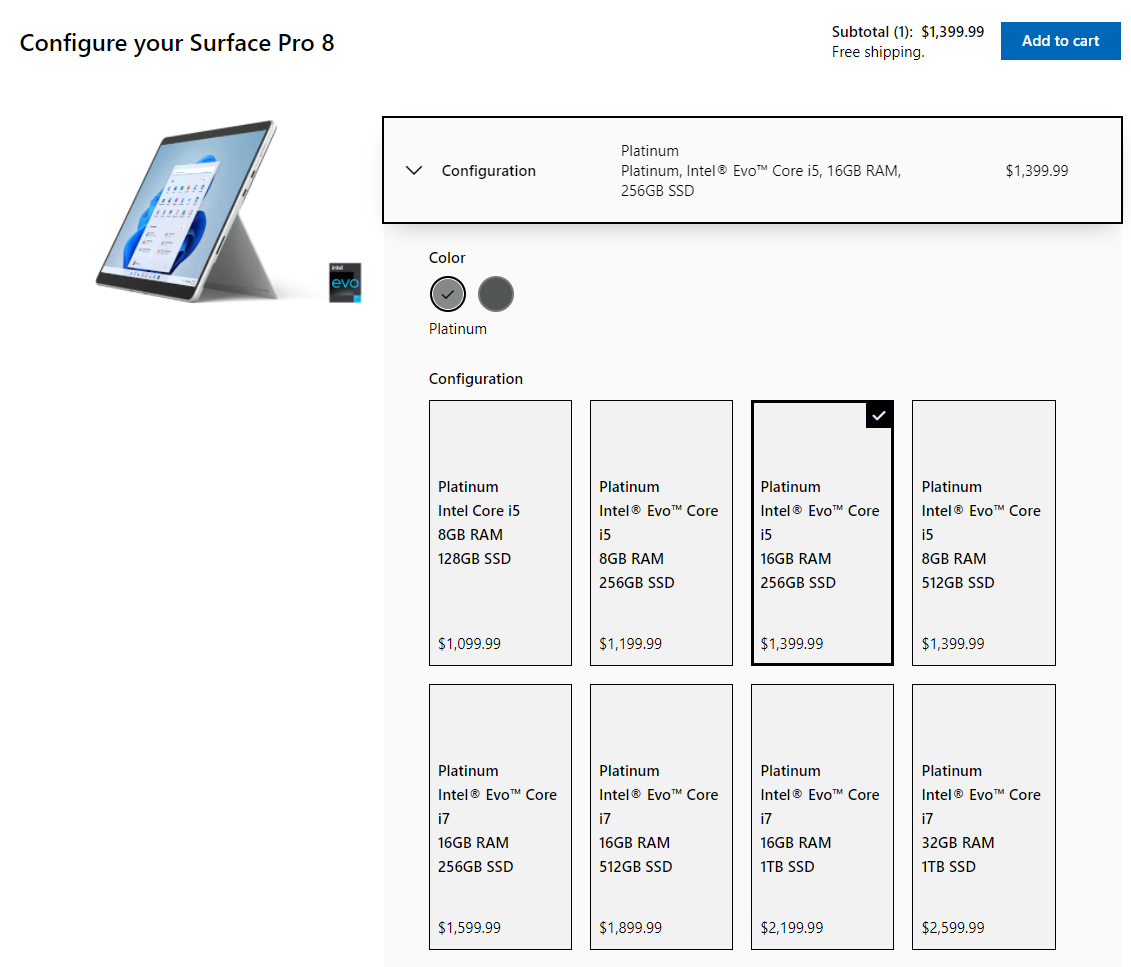
Task: Click the Intel Evo badge icon
Action: click(x=345, y=283)
